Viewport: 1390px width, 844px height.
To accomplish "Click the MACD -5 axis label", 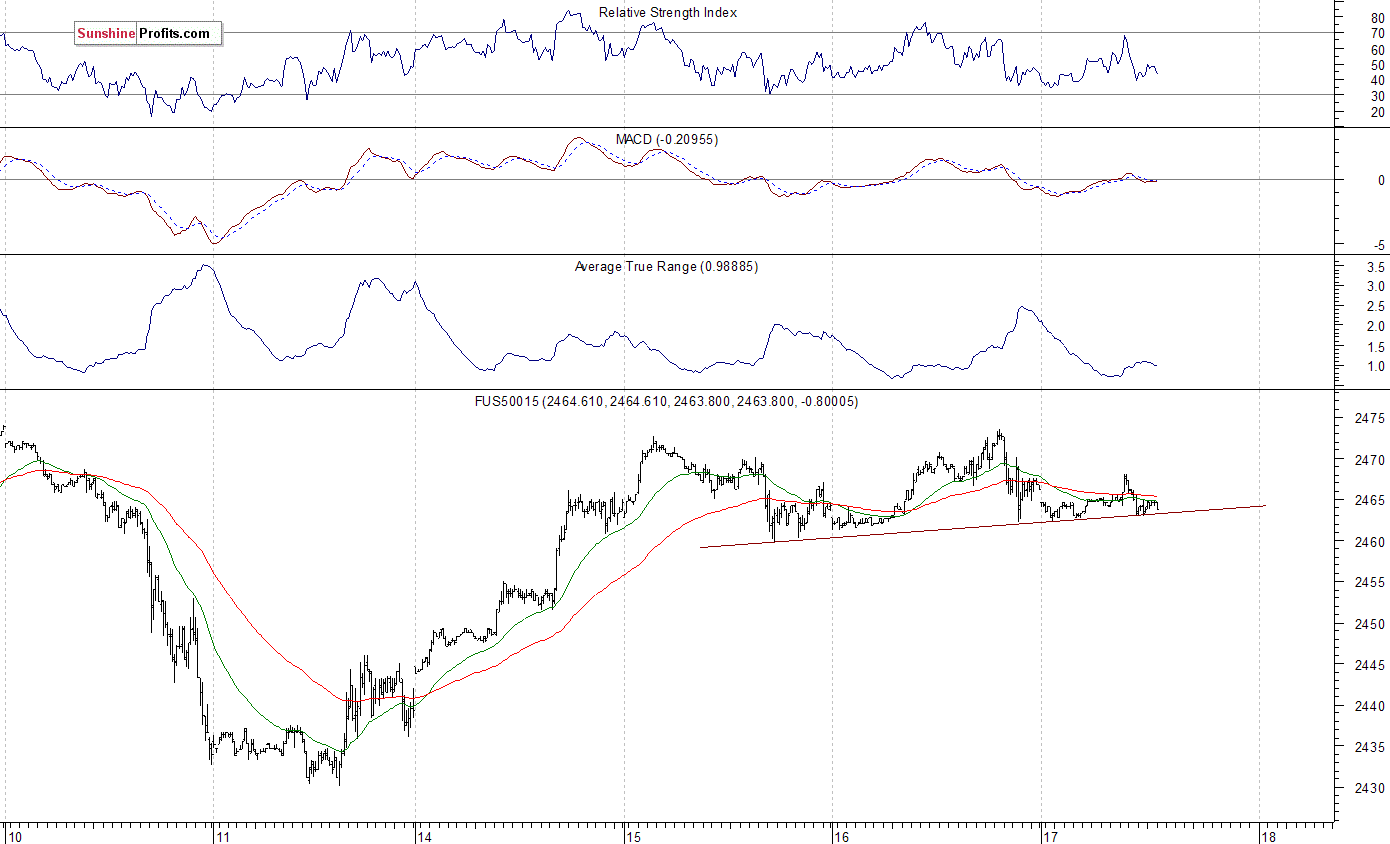I will pyautogui.click(x=1378, y=245).
